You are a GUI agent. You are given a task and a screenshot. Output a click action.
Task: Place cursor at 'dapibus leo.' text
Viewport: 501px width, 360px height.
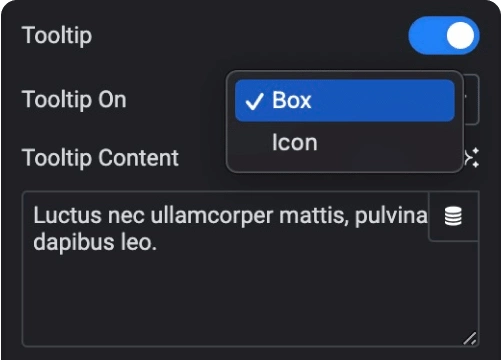(x=95, y=242)
